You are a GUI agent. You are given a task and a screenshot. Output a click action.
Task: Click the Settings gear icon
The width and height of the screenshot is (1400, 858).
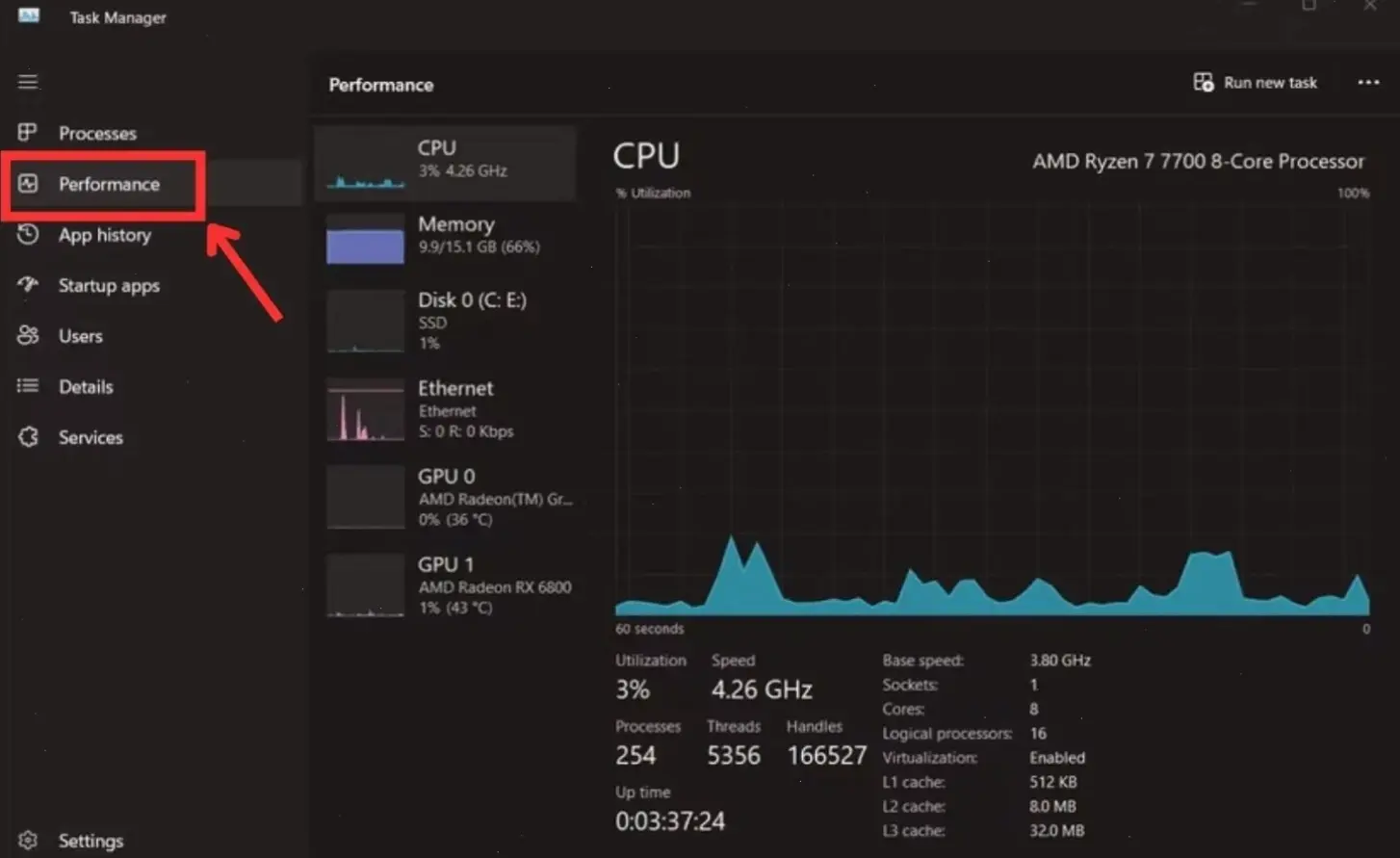point(28,841)
